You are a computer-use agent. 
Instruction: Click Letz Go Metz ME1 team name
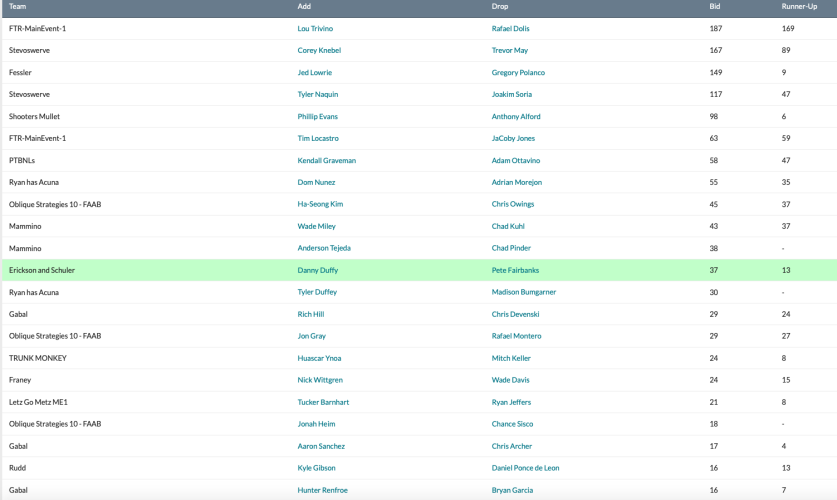click(38, 402)
